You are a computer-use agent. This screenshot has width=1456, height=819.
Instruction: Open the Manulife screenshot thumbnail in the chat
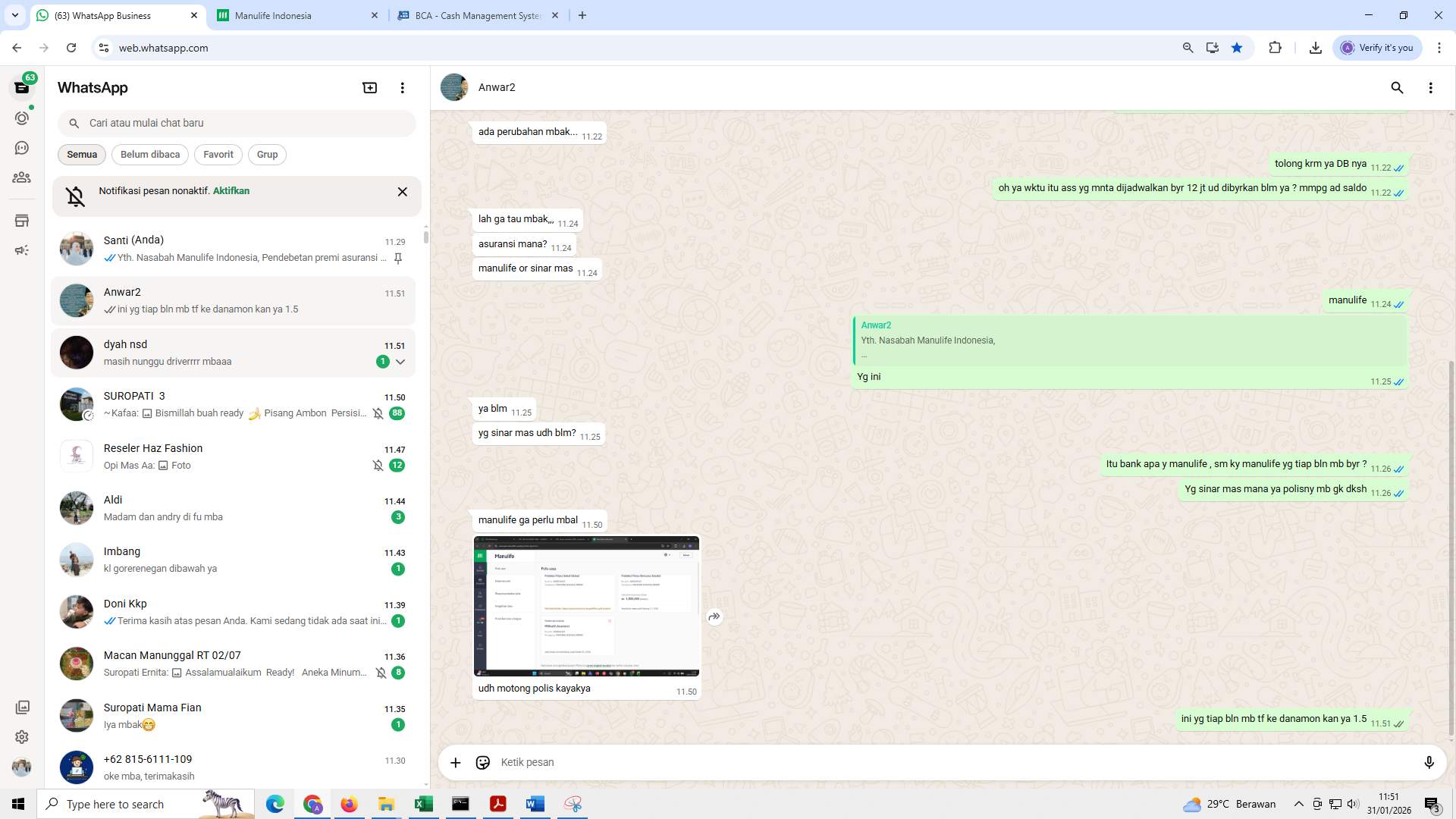click(586, 606)
